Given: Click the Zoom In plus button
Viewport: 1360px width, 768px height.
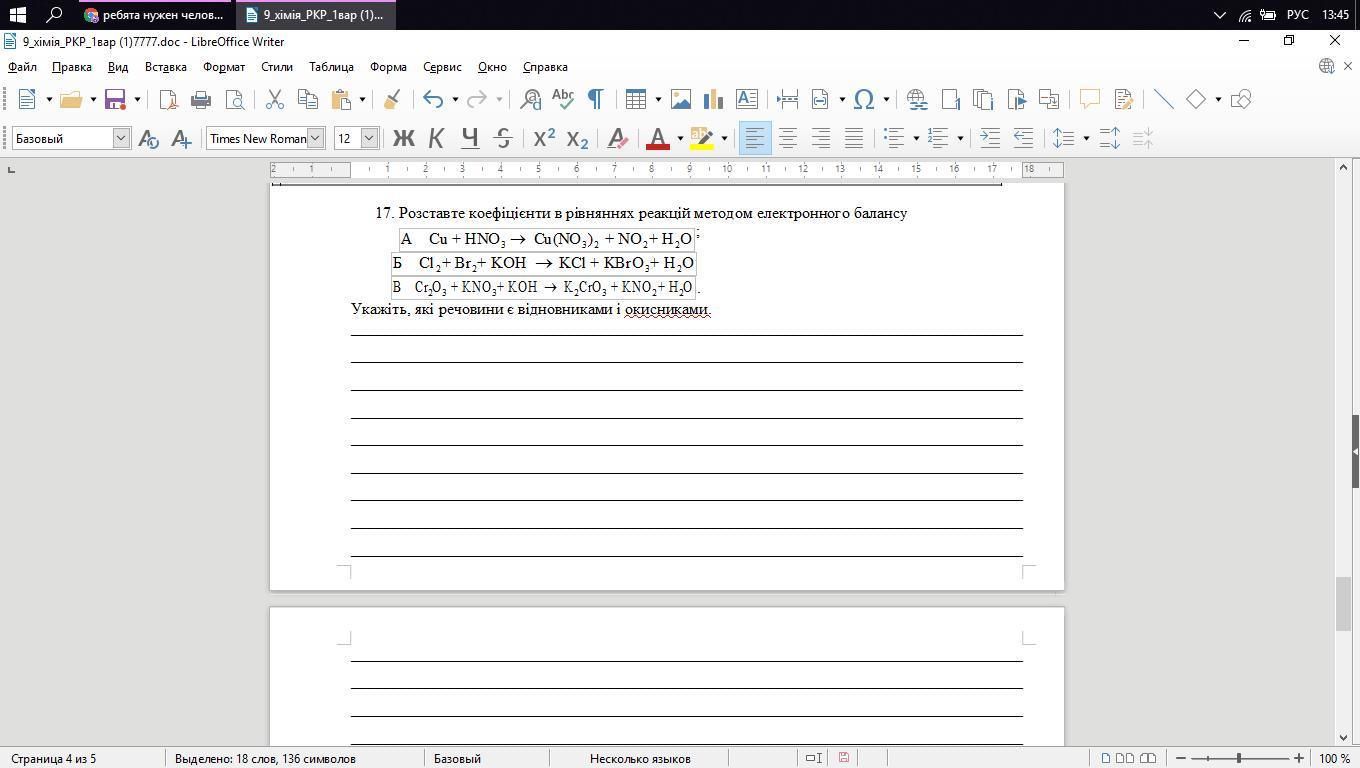Looking at the screenshot, I should [1299, 758].
